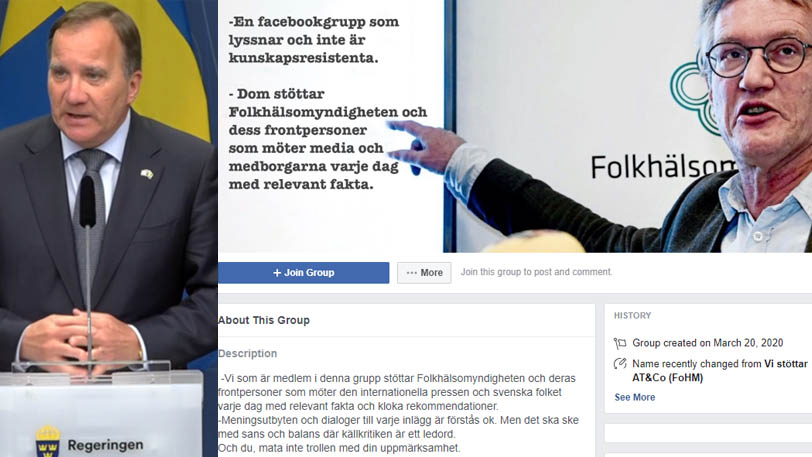
Task: Click the Regeringen three-crowns emblem
Action: coord(48,441)
